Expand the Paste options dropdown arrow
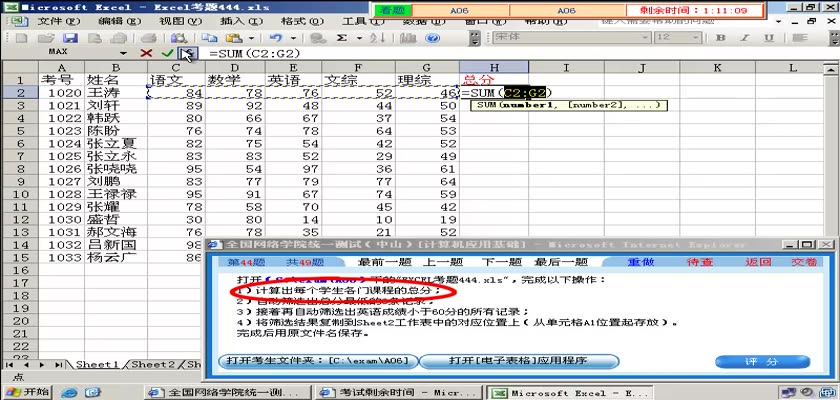The image size is (840, 400). 251,38
